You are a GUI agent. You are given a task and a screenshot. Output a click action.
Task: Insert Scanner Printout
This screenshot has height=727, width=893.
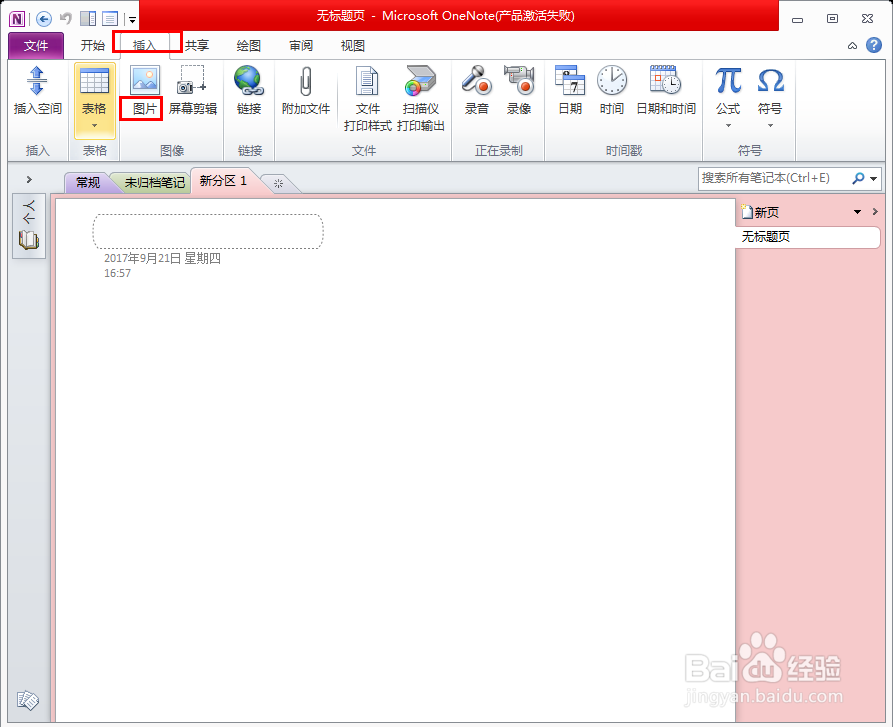point(420,98)
